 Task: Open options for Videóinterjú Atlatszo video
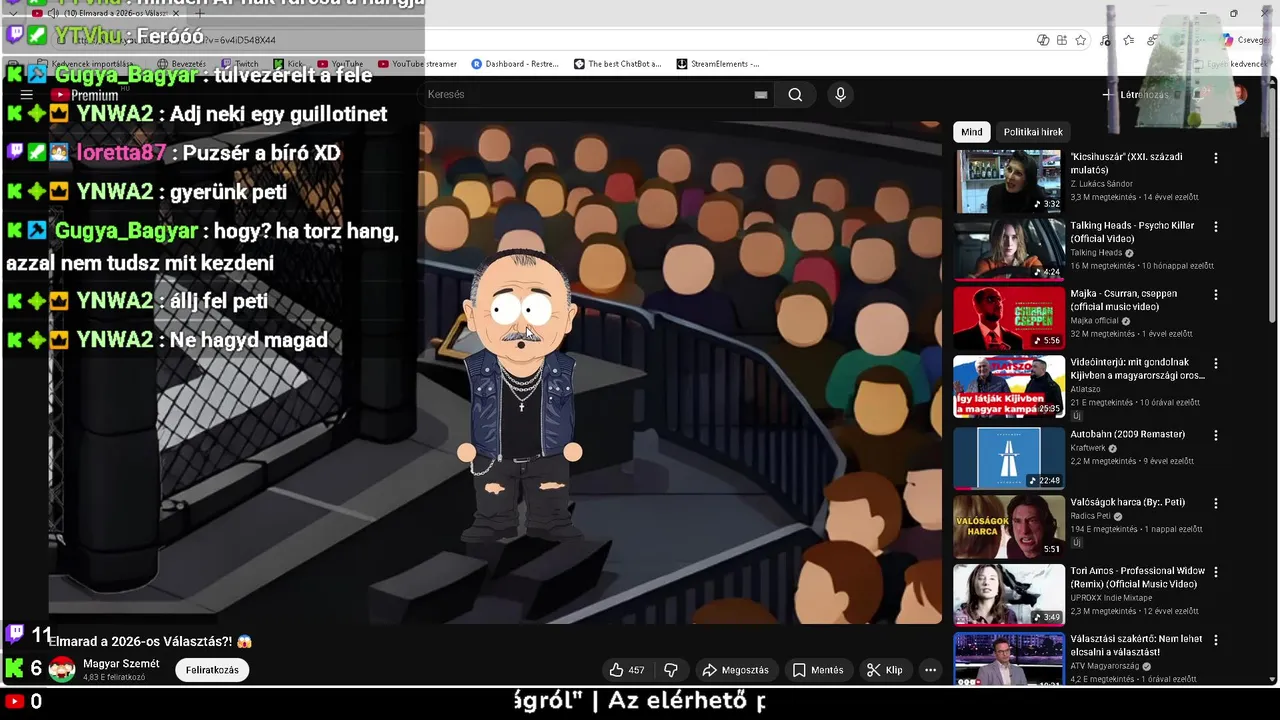click(x=1216, y=364)
